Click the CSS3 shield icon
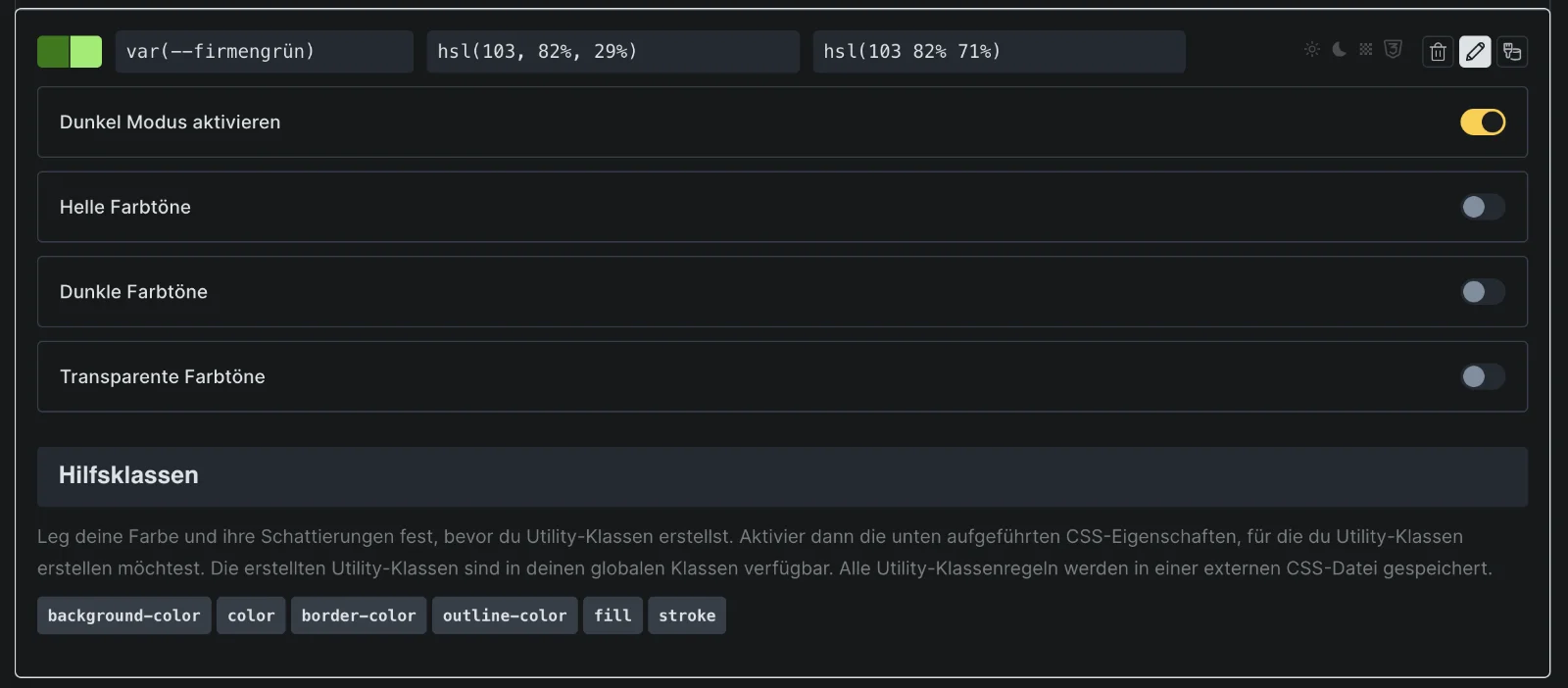1568x688 pixels. 1393,50
